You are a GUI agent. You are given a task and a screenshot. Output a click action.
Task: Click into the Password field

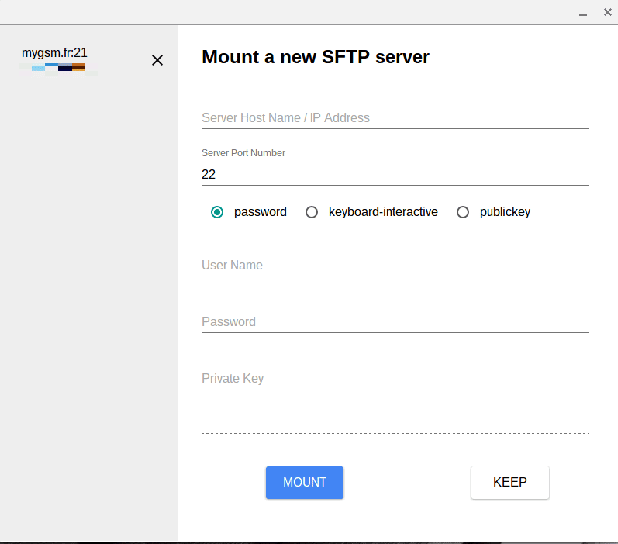[x=394, y=322]
